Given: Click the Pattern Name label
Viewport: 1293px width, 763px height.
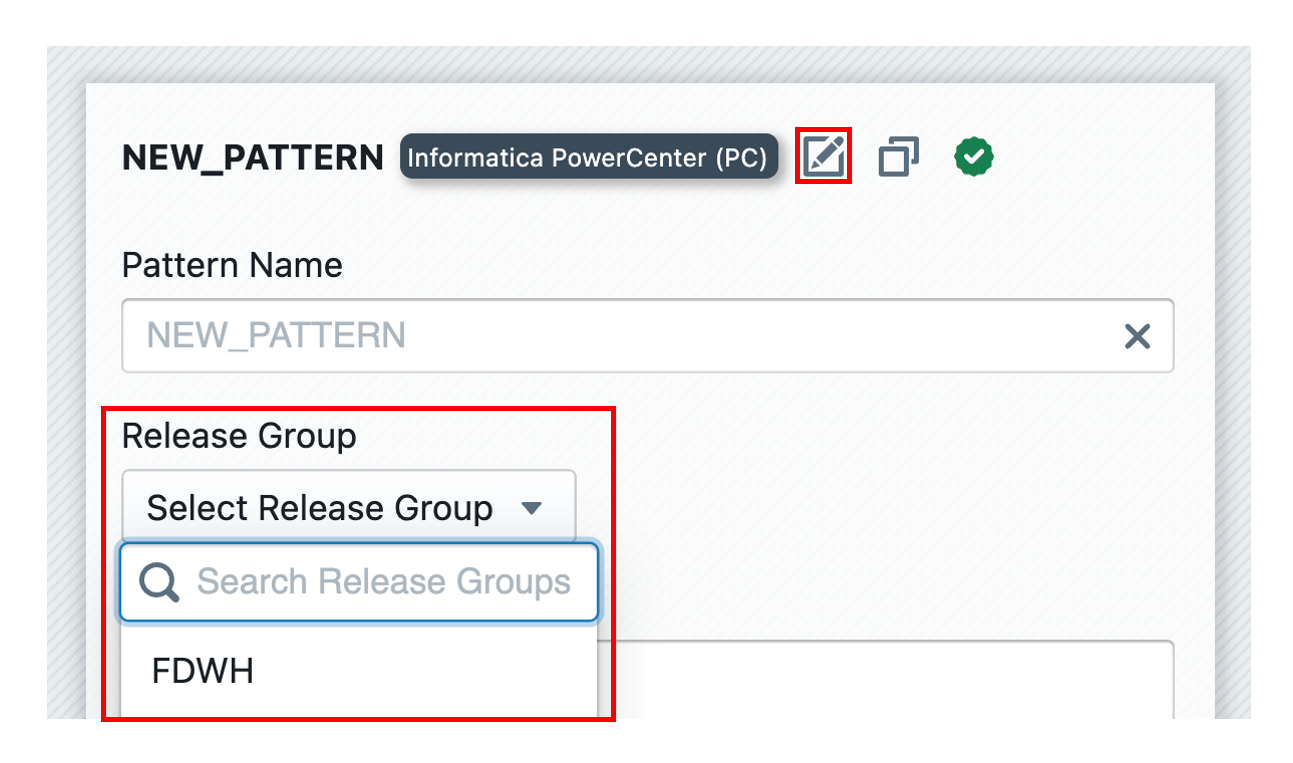Looking at the screenshot, I should click(232, 265).
